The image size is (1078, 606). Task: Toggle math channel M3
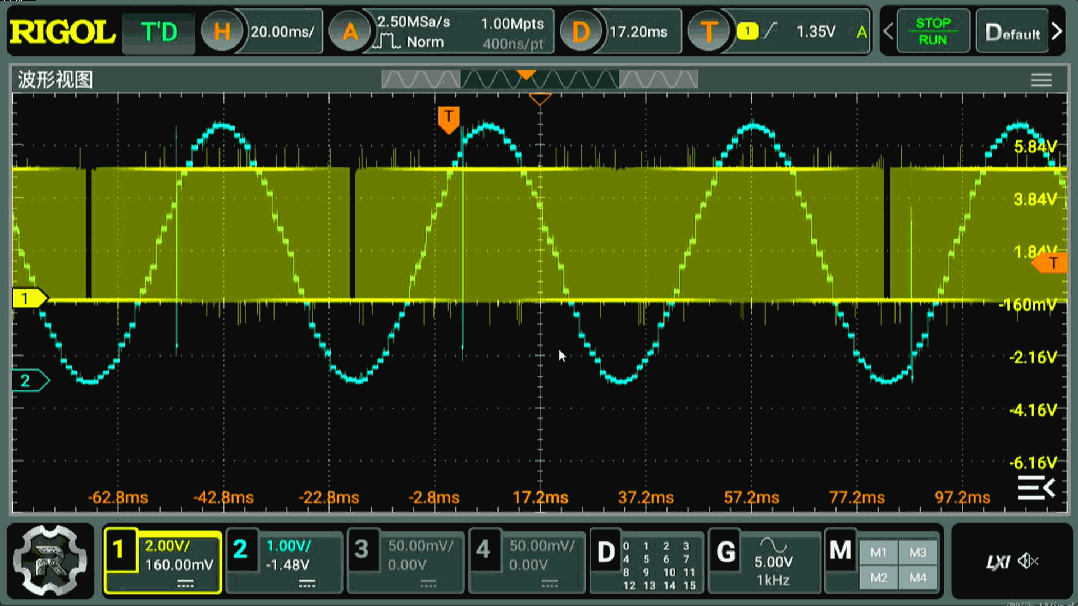coord(918,552)
